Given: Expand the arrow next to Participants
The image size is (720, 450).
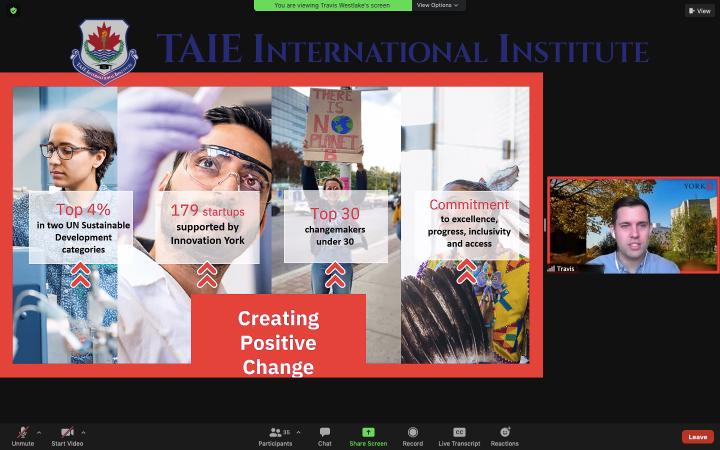Looking at the screenshot, I should pyautogui.click(x=298, y=432).
